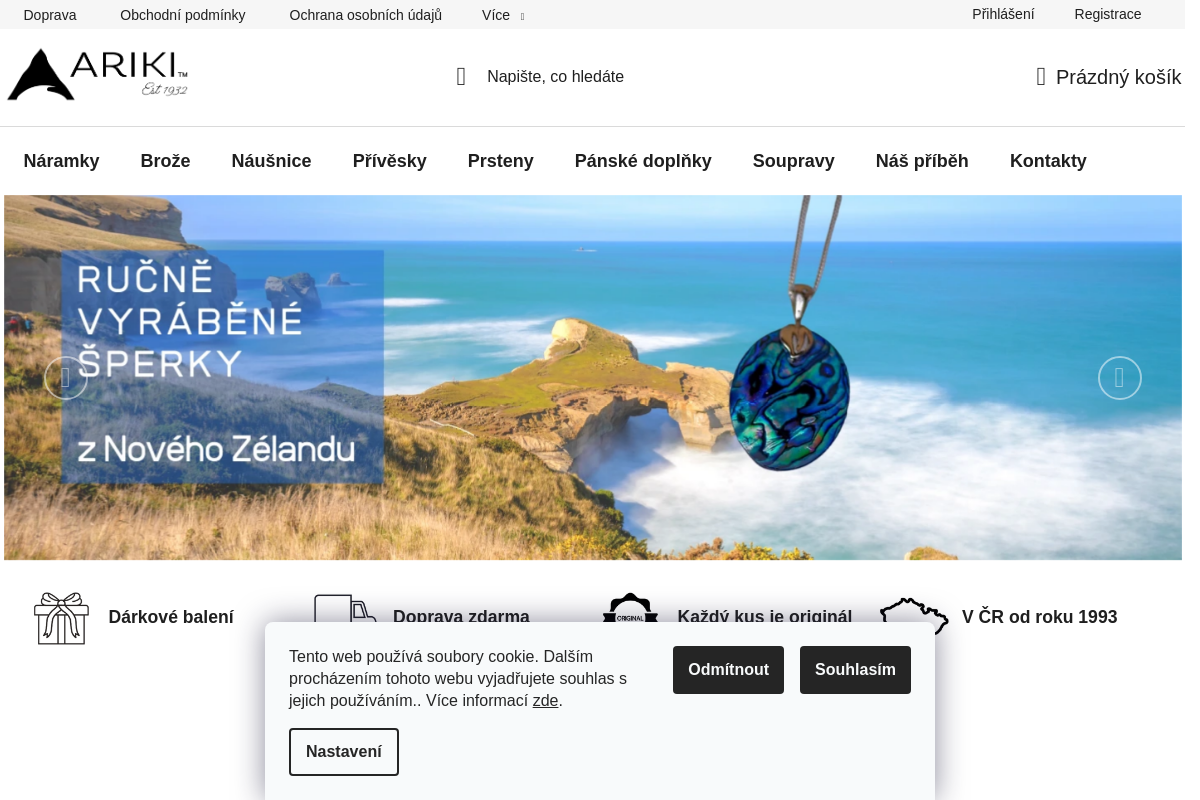Click the gift box Dárkové balení icon
This screenshot has width=1200, height=800.
pos(61,618)
